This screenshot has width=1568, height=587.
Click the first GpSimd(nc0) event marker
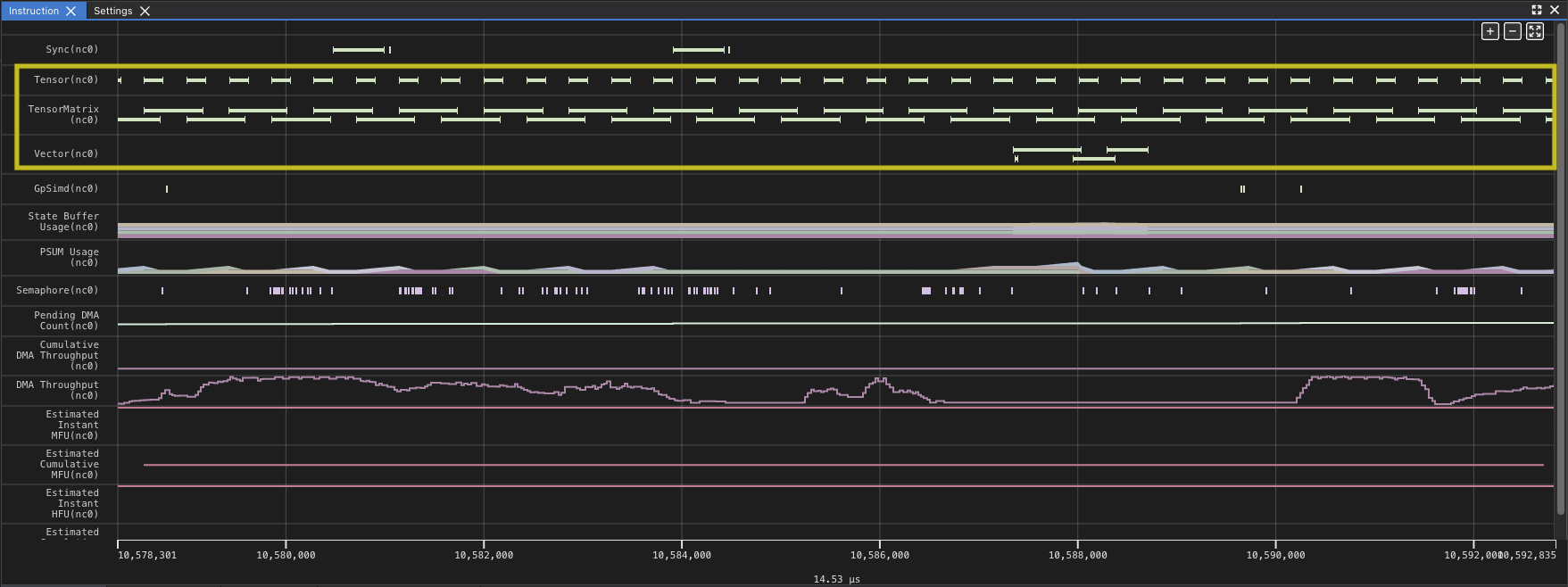coord(167,189)
